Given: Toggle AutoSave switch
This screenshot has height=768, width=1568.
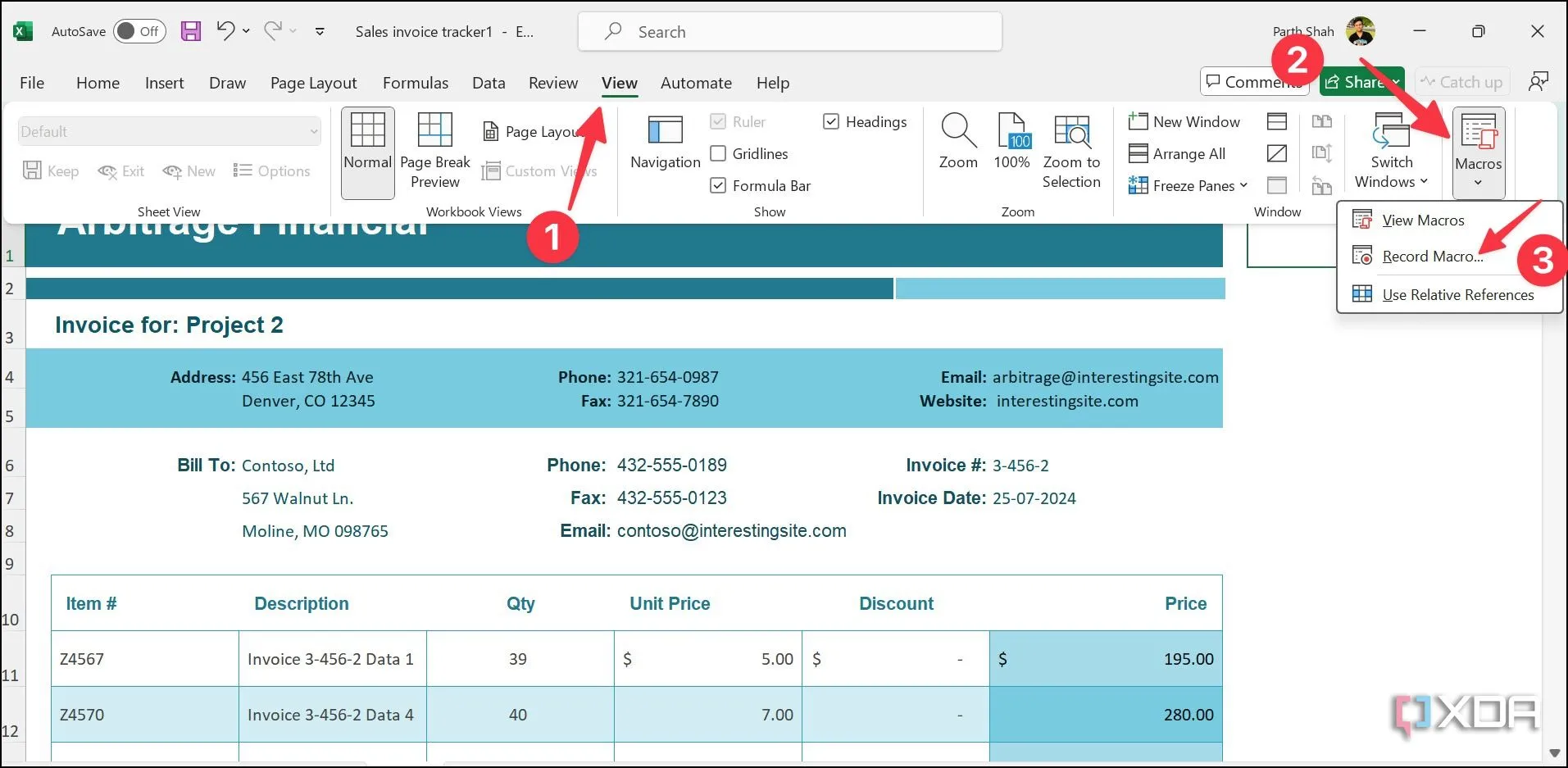Looking at the screenshot, I should pyautogui.click(x=139, y=32).
